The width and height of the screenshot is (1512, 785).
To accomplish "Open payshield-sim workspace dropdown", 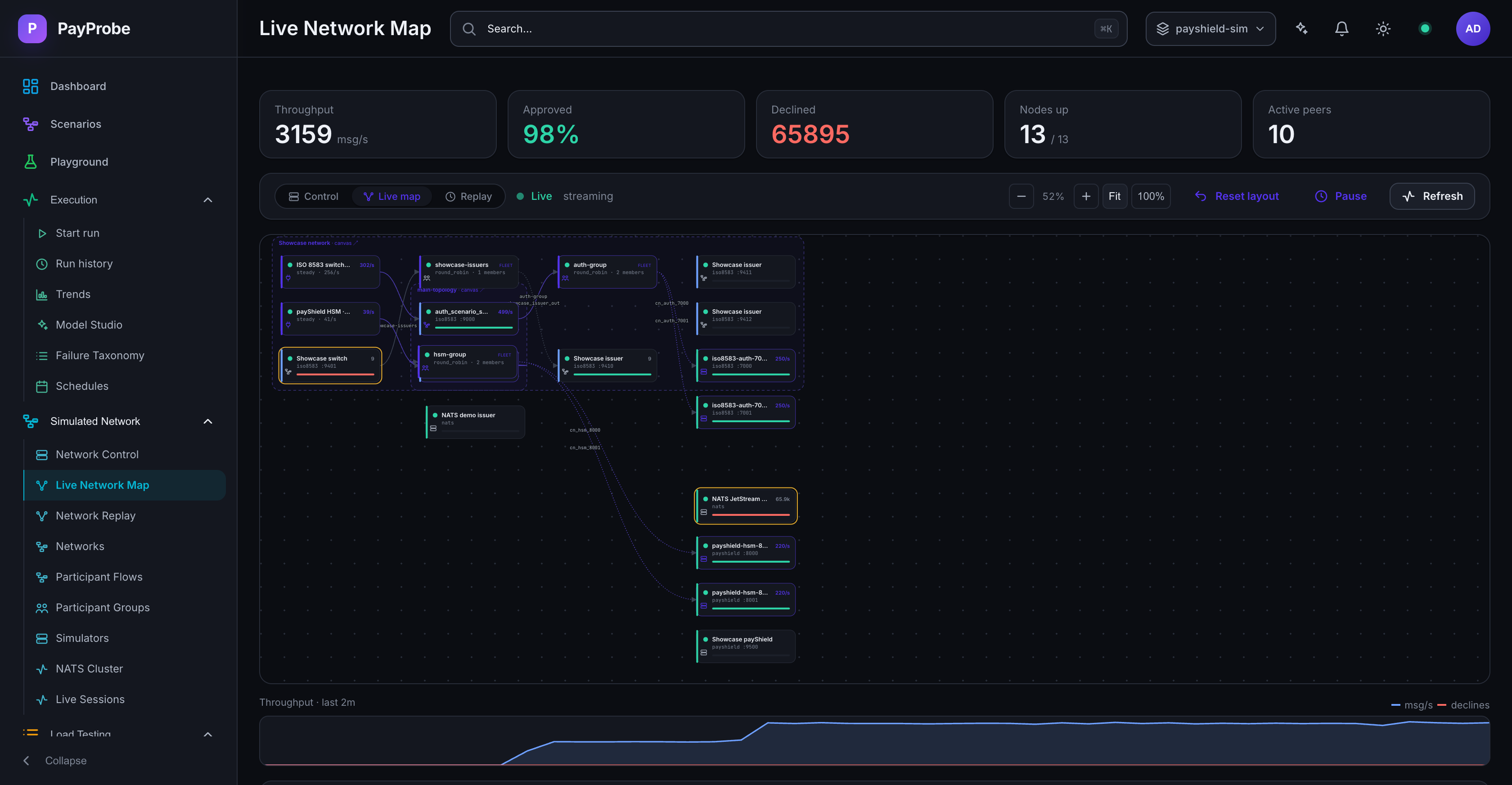I will point(1210,28).
